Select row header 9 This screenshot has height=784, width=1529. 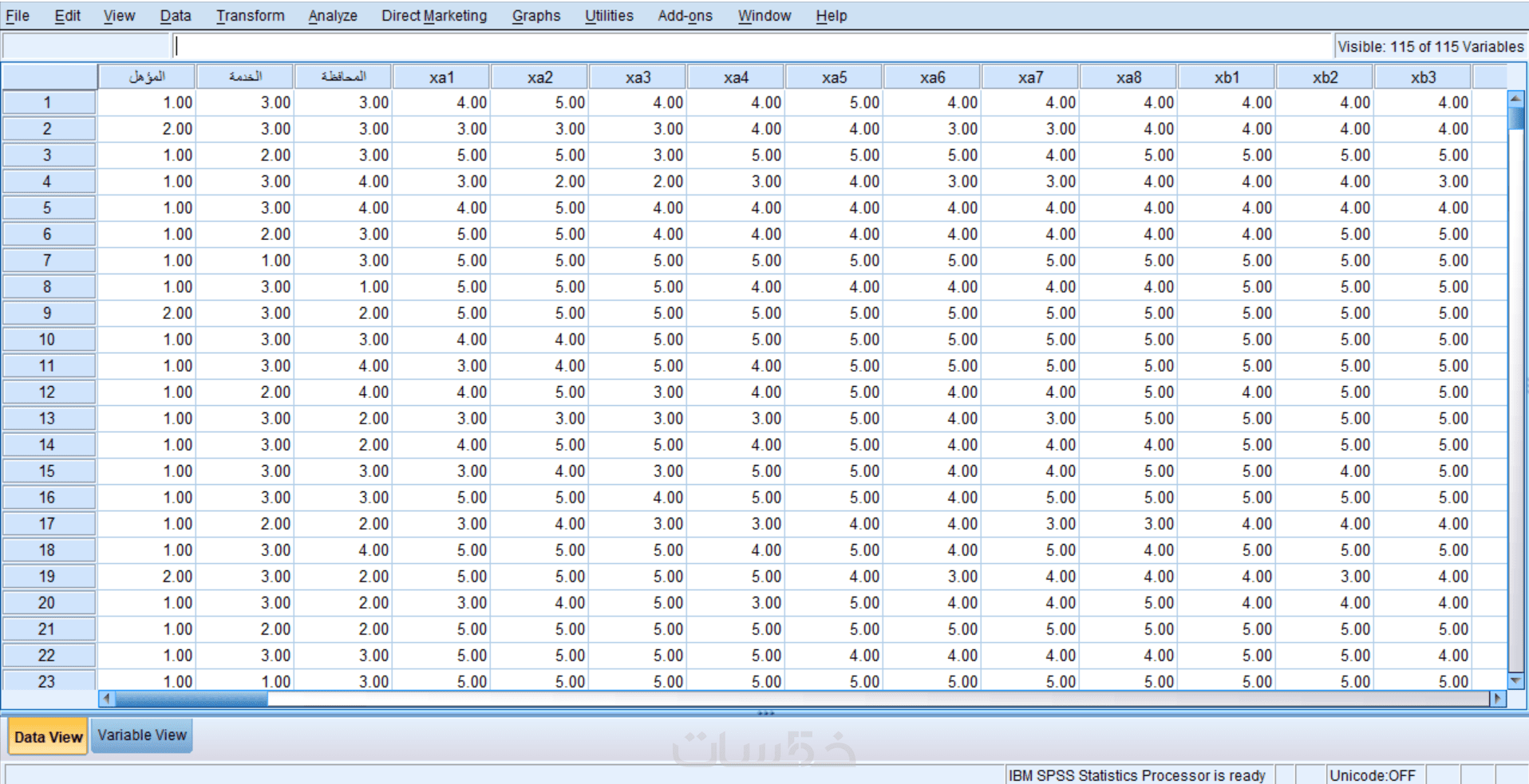[48, 313]
